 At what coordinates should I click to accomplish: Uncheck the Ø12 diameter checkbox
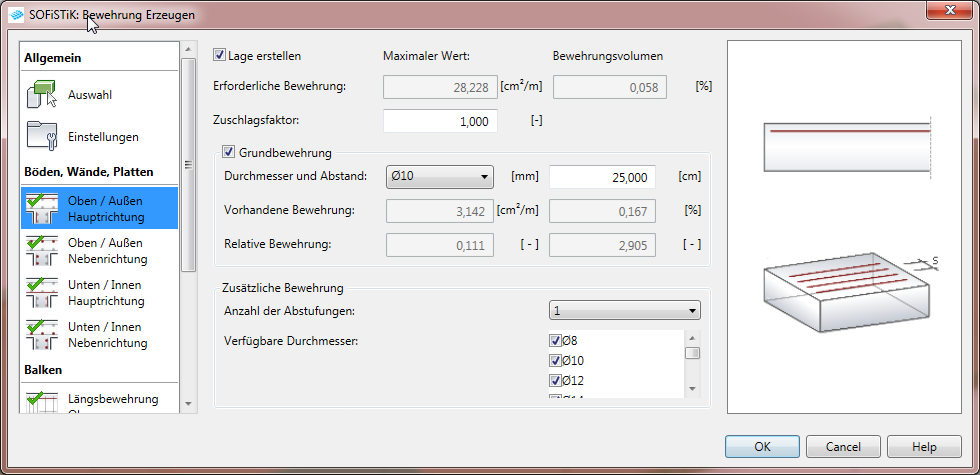click(556, 380)
